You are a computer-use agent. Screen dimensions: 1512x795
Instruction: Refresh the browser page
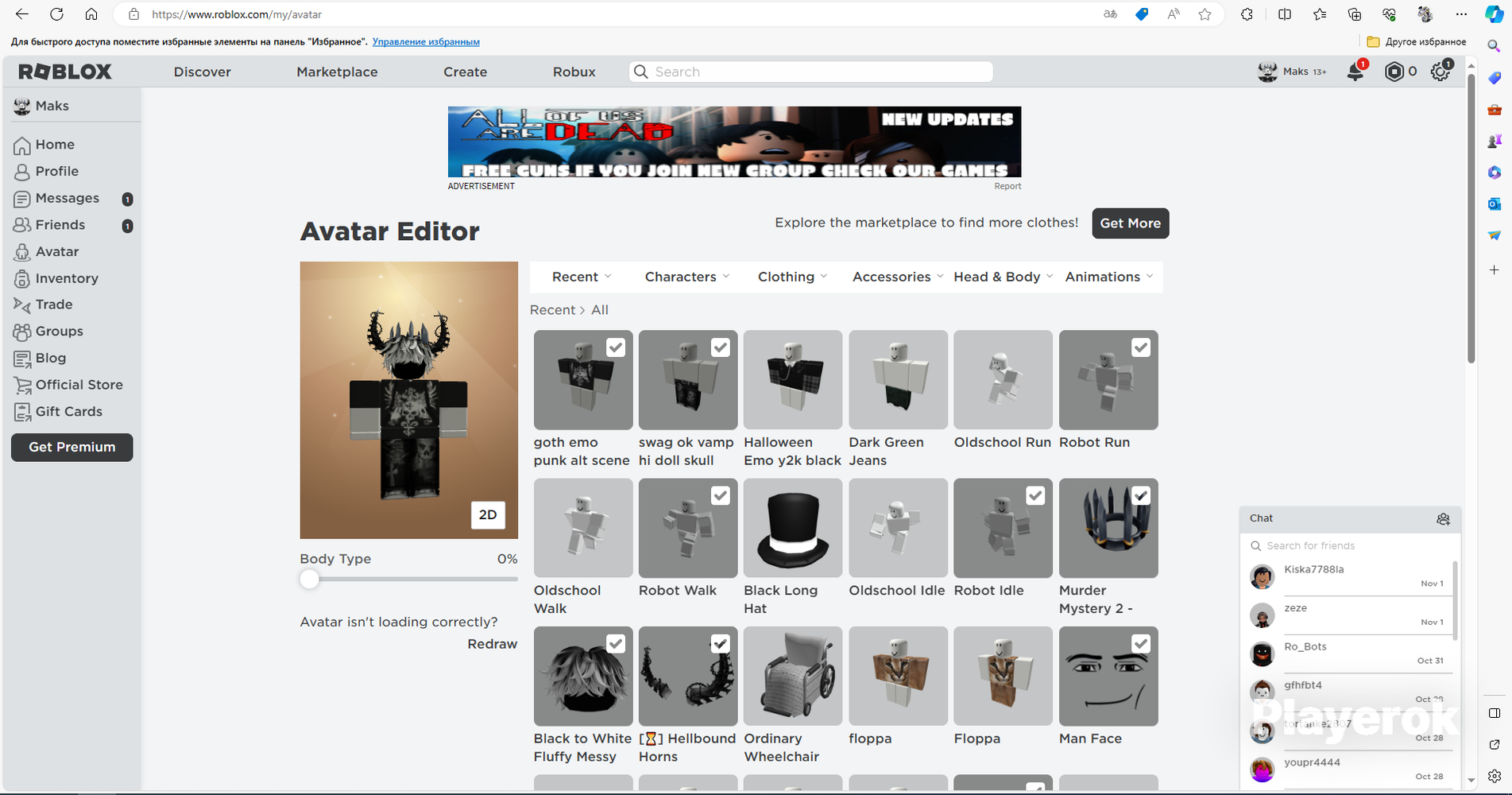[56, 14]
